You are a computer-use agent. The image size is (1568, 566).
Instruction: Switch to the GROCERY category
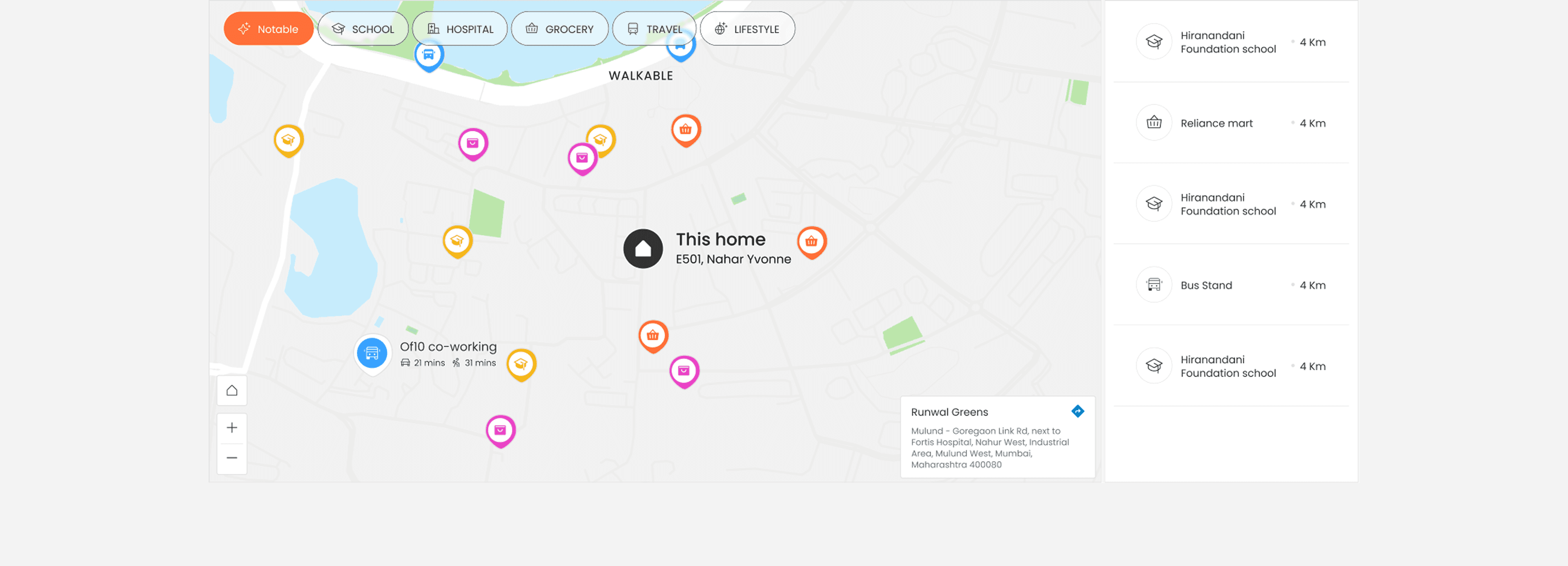[559, 29]
